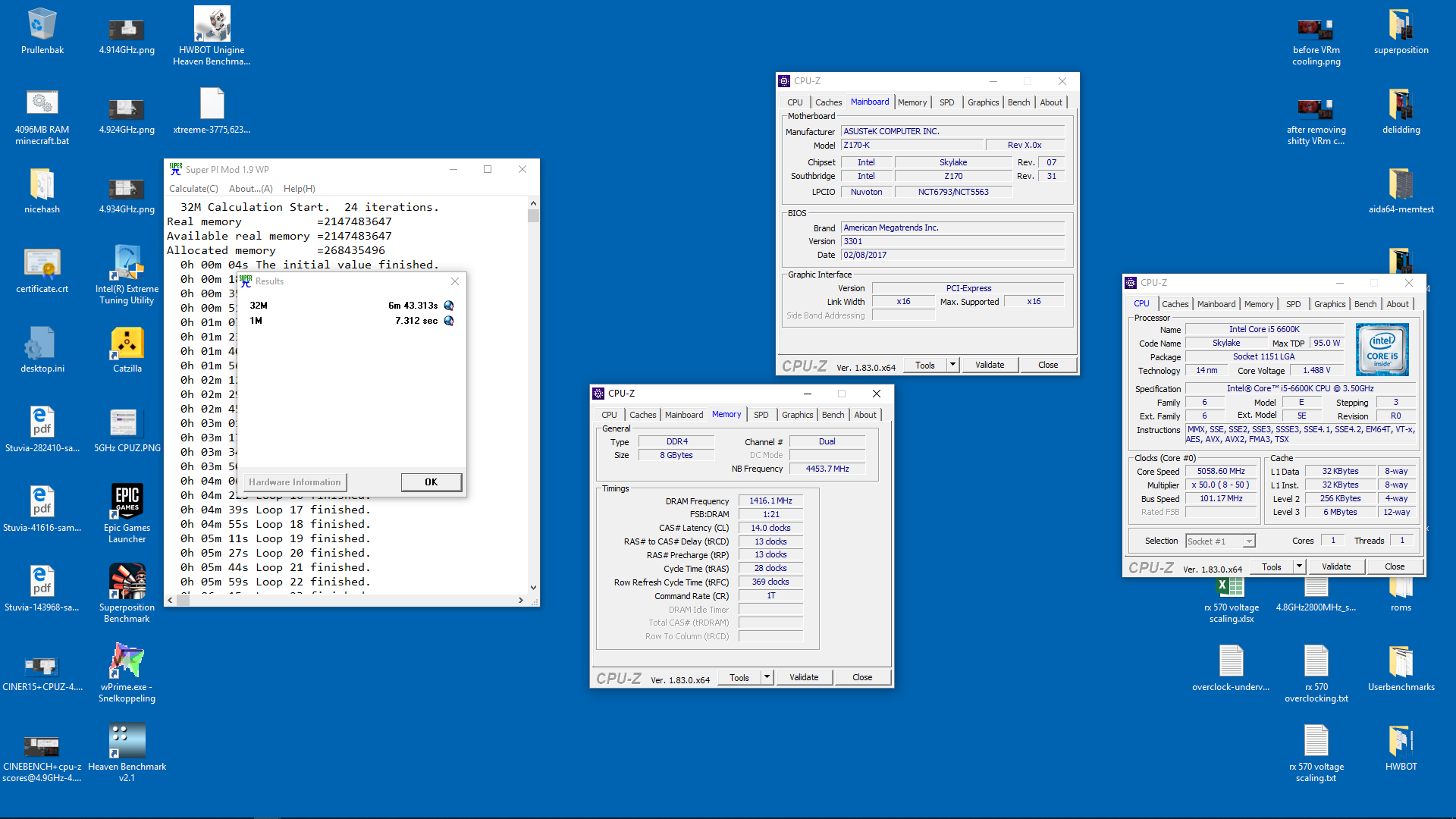Open 5GHz CPUZ.PNG image file
This screenshot has width=1456, height=819.
[124, 422]
